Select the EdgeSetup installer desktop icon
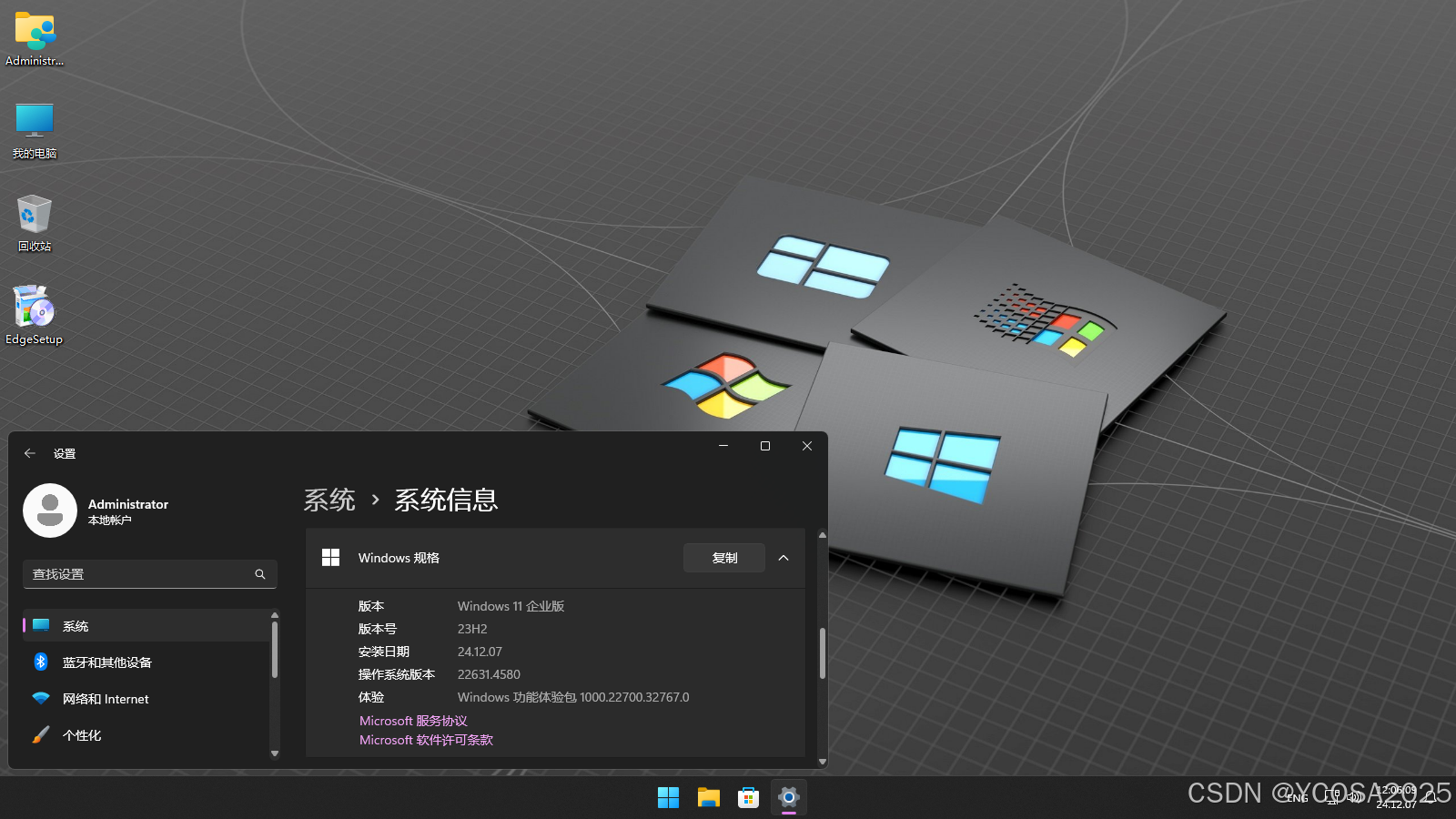Image resolution: width=1456 pixels, height=819 pixels. 35,316
